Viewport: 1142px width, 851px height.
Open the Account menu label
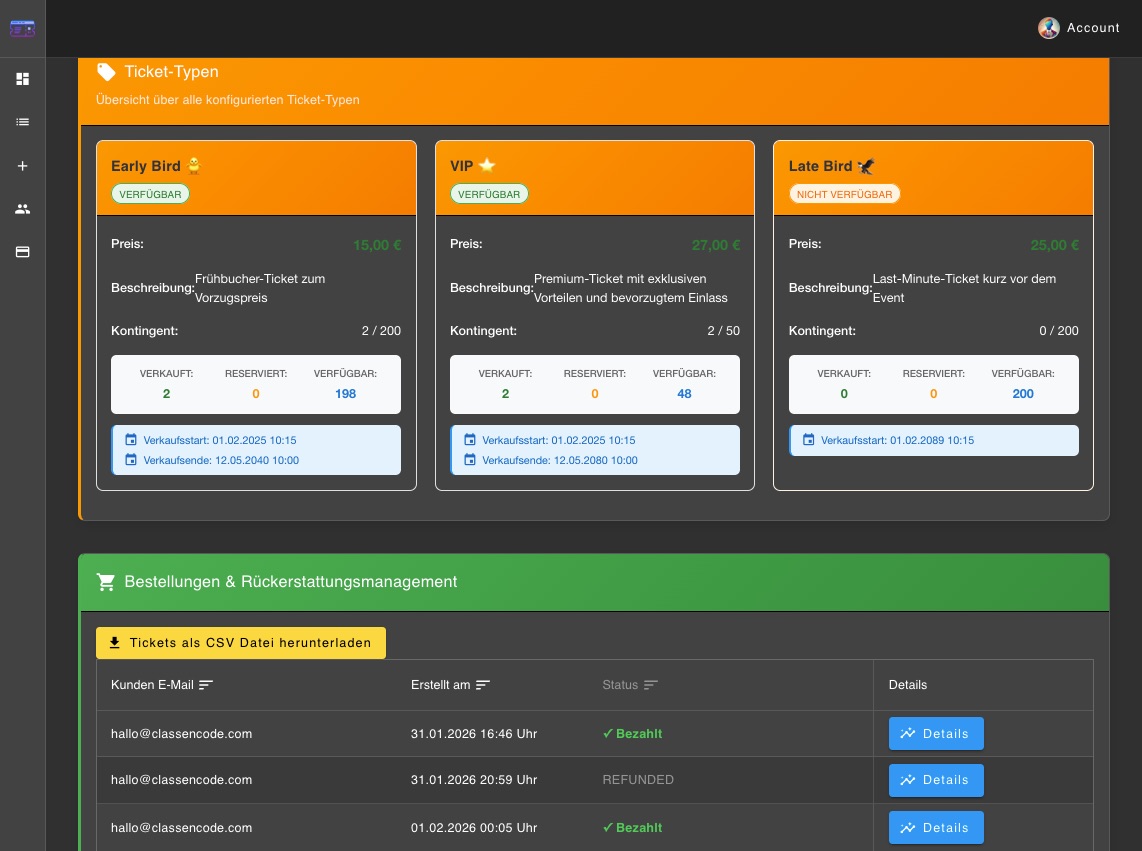coord(1093,28)
